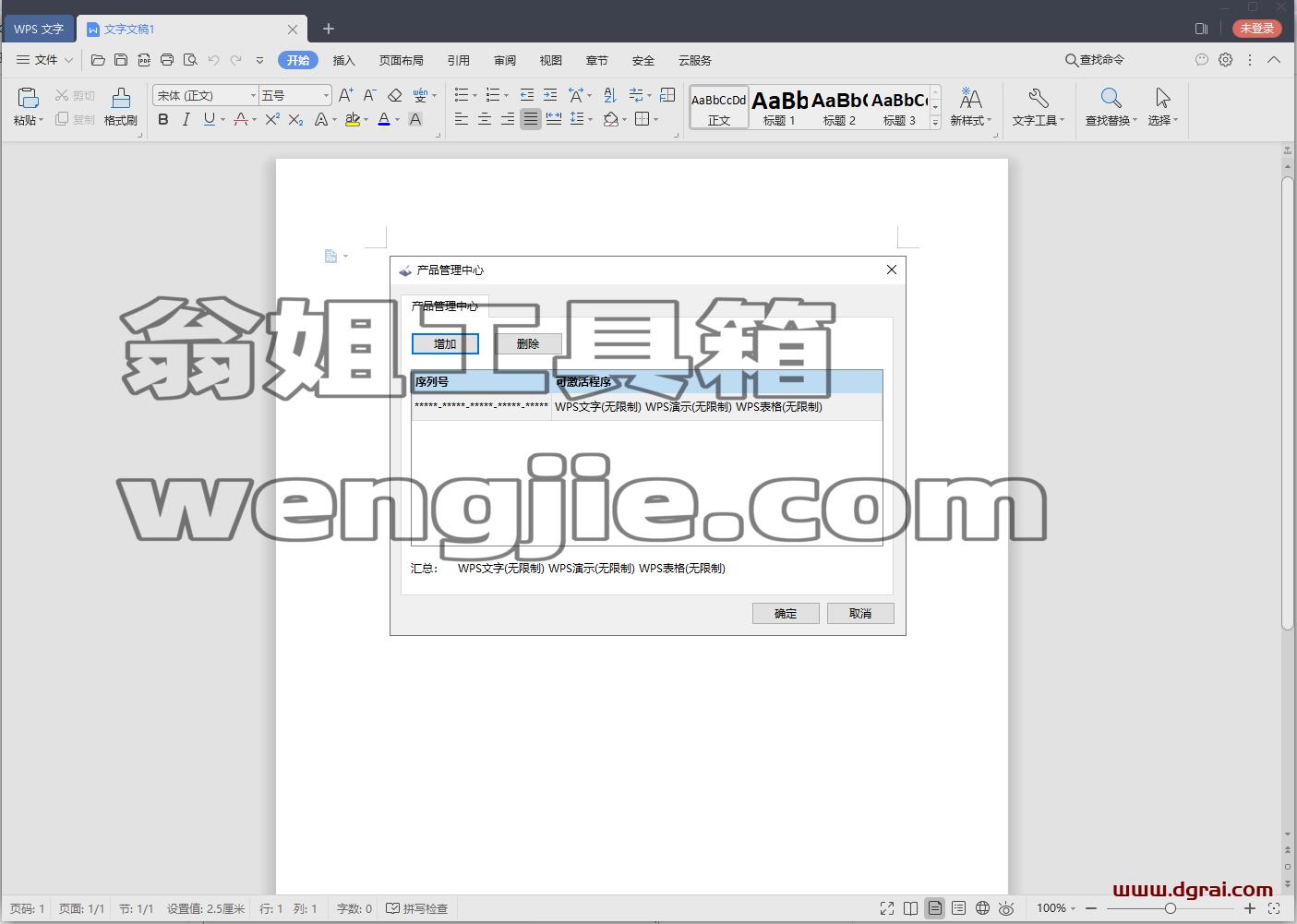The image size is (1297, 924).
Task: Select the Format Painter tool
Action: point(120,107)
